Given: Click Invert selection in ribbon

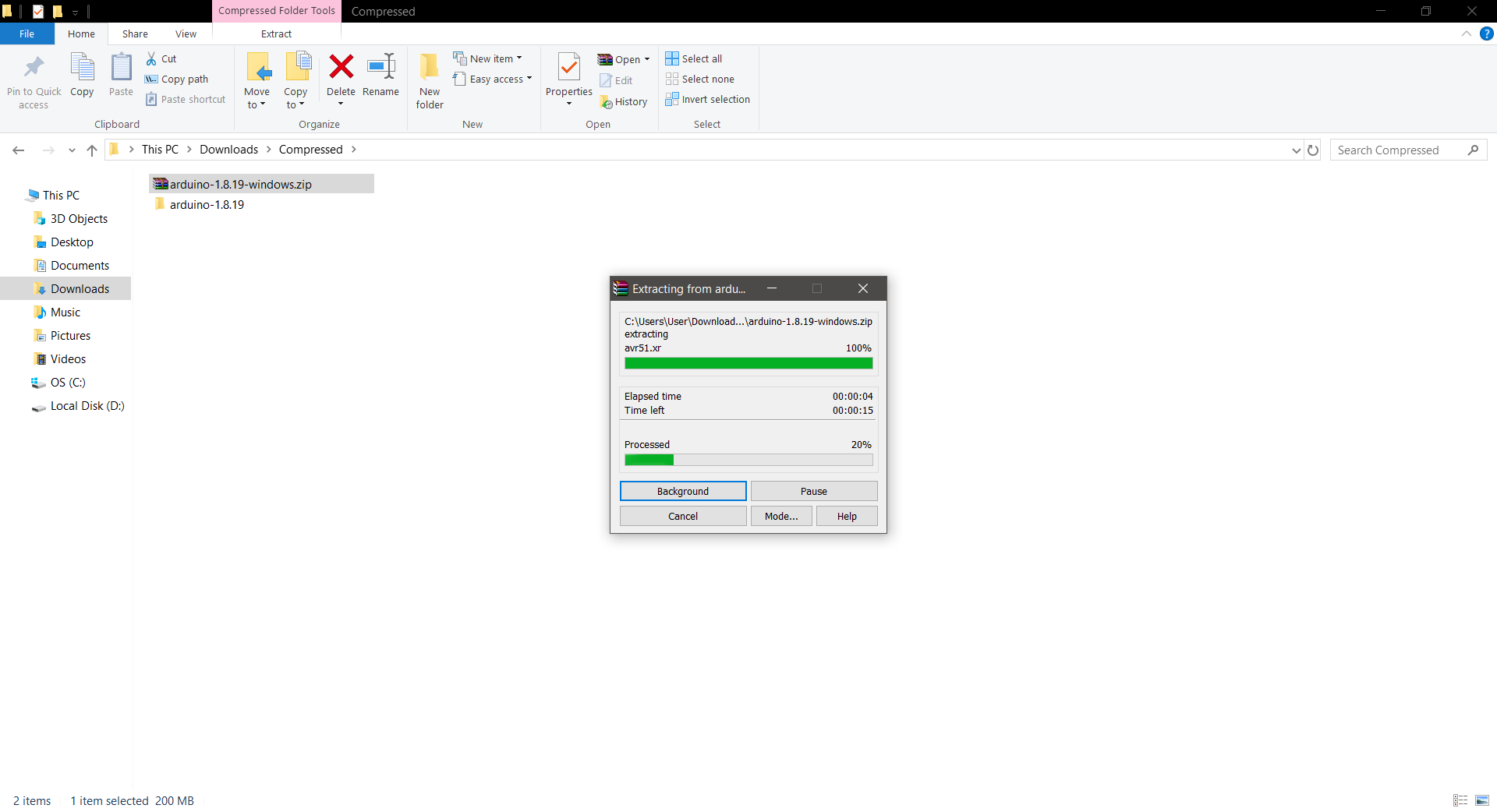Looking at the screenshot, I should click(x=708, y=99).
